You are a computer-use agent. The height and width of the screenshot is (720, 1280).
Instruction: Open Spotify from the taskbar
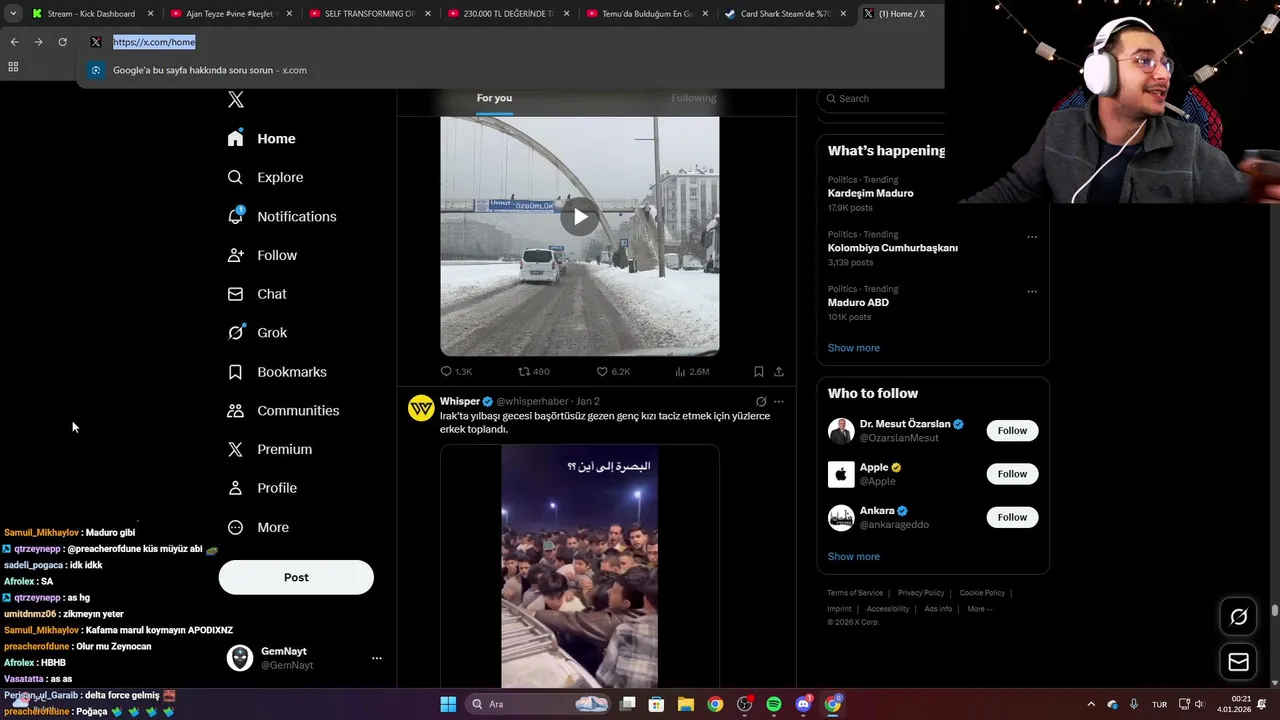pyautogui.click(x=774, y=704)
